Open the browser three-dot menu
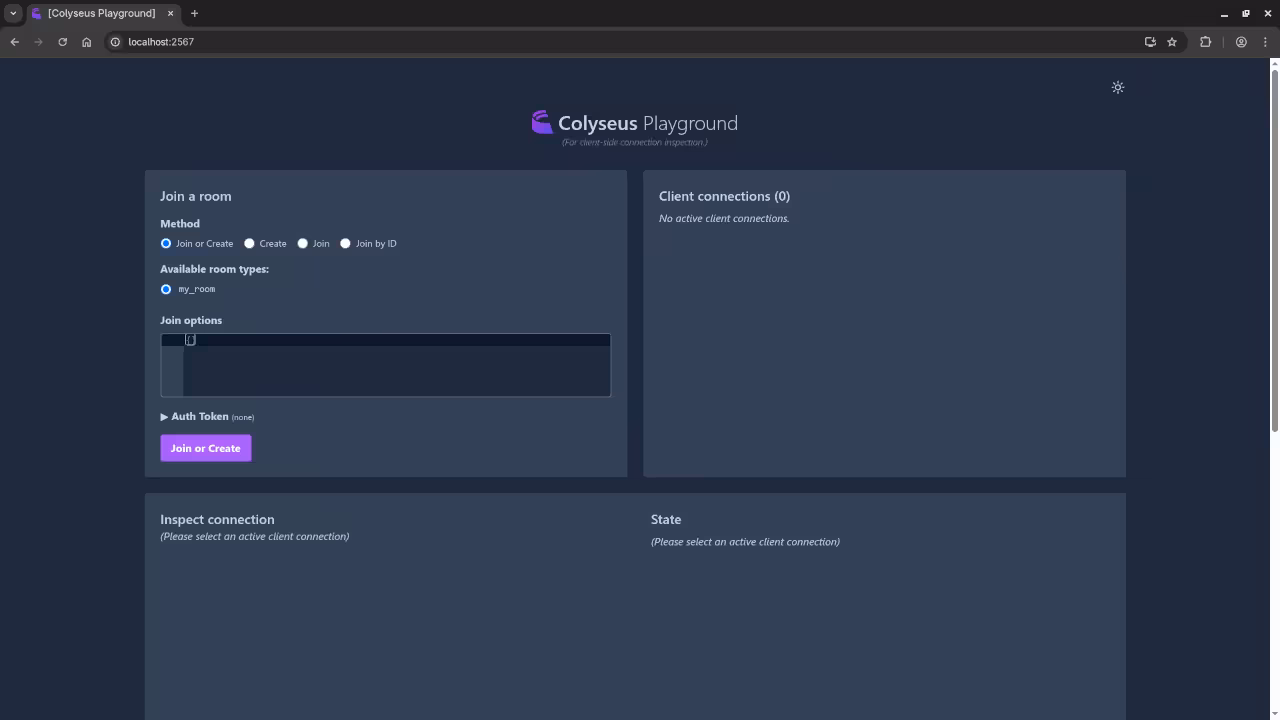The width and height of the screenshot is (1280, 720). 1266,41
